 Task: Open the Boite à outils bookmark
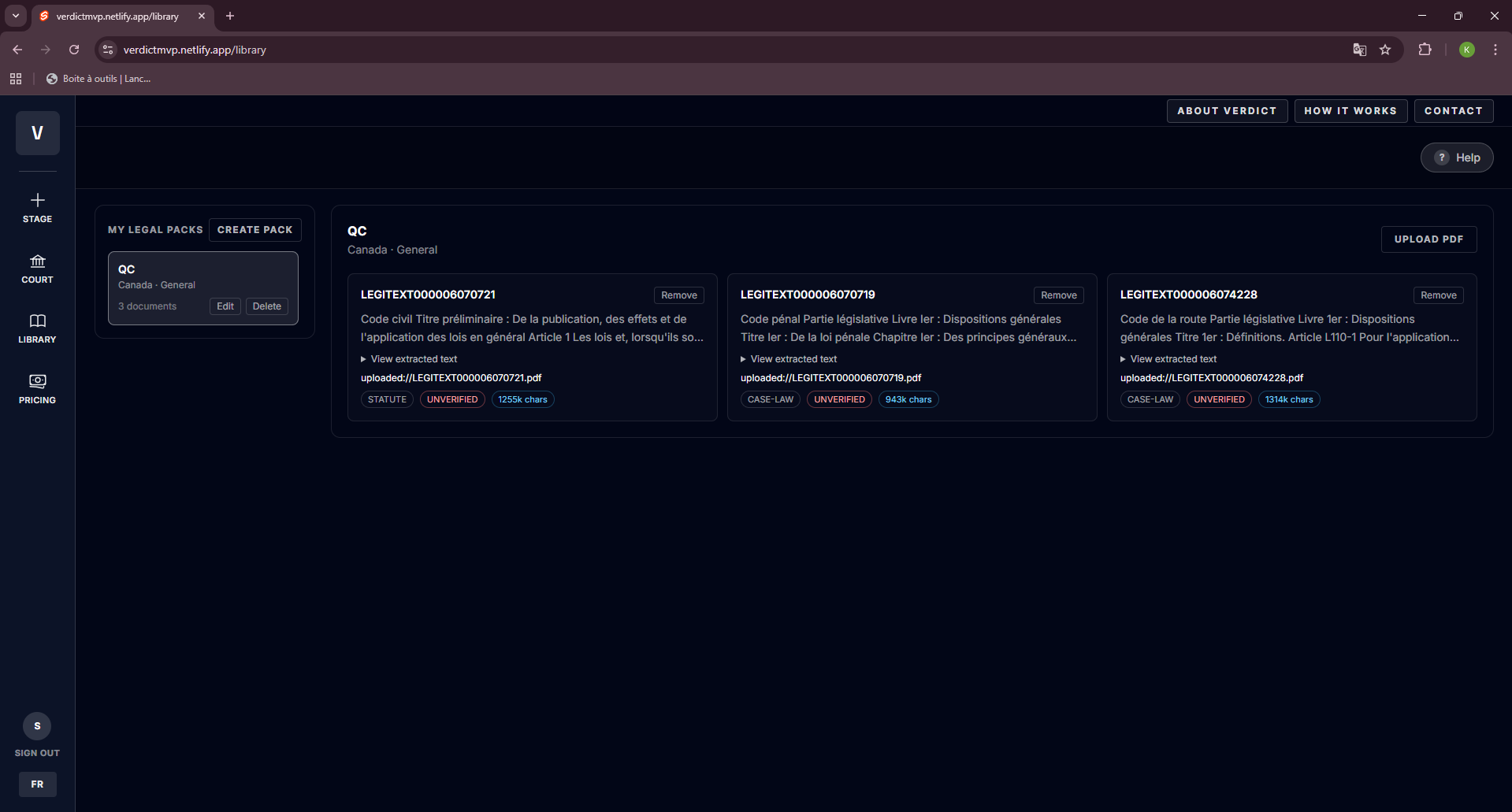[x=98, y=79]
